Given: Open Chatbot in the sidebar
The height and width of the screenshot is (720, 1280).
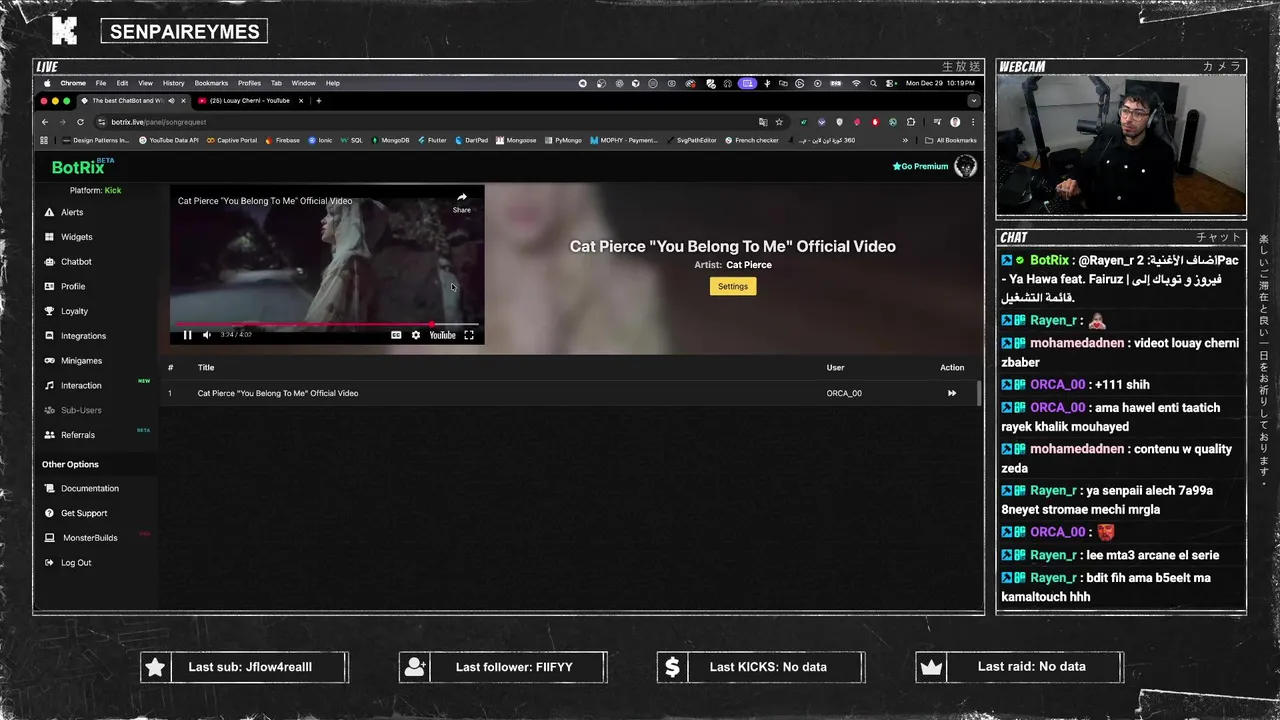Looking at the screenshot, I should click(x=76, y=262).
